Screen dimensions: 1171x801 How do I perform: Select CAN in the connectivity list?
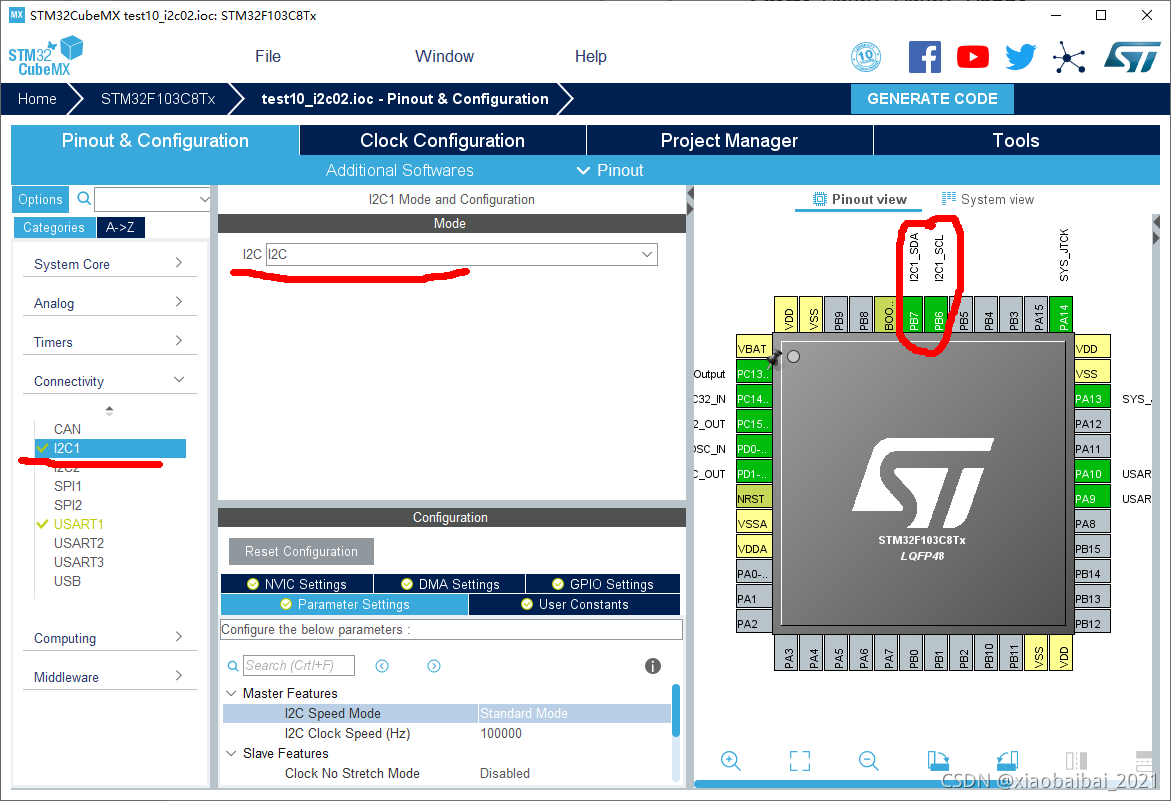[67, 429]
